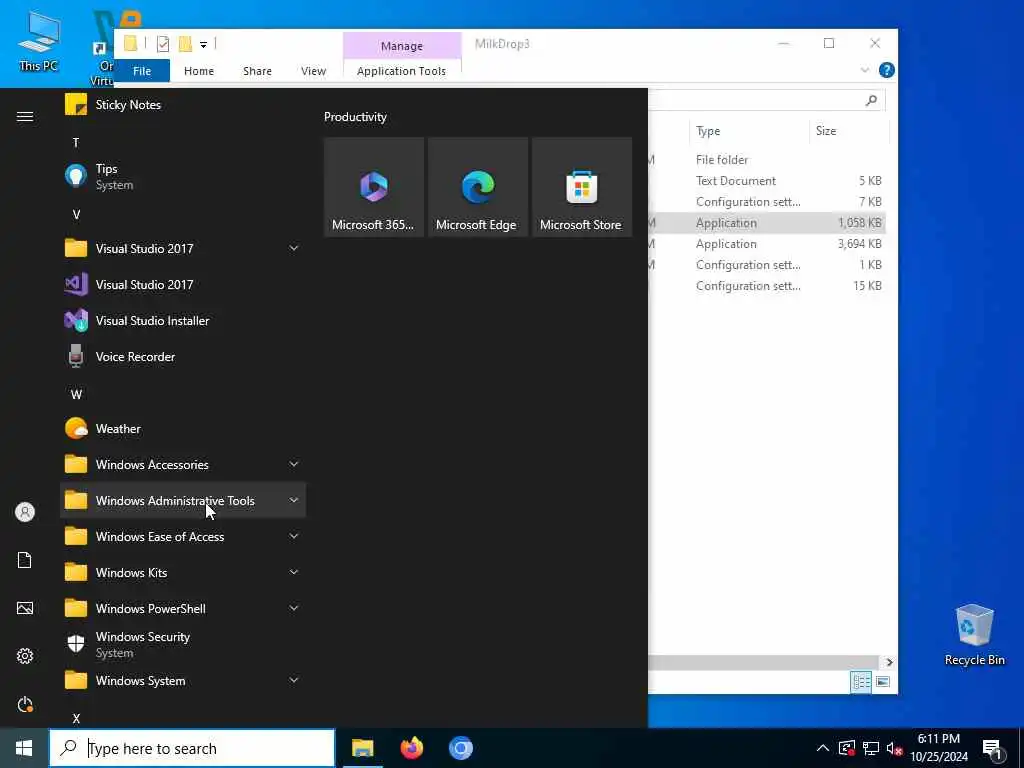Screen dimensions: 1024x768
Task: Open Documents from the Start sidebar
Action: coord(25,560)
